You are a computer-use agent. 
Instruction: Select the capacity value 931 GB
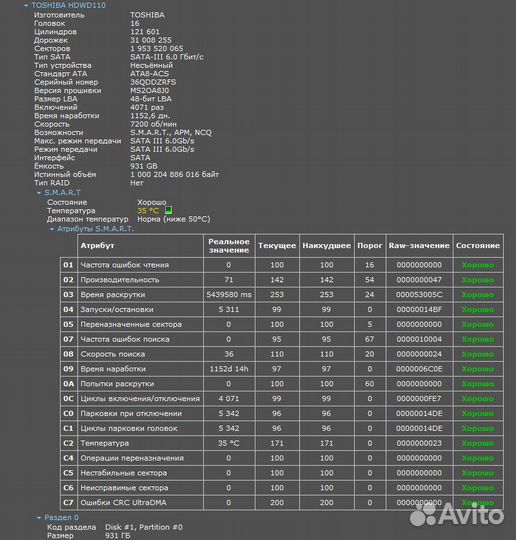coord(144,166)
